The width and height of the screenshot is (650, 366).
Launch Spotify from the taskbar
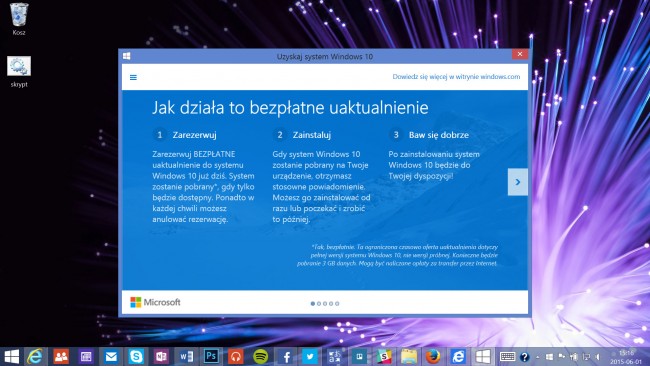pos(260,356)
